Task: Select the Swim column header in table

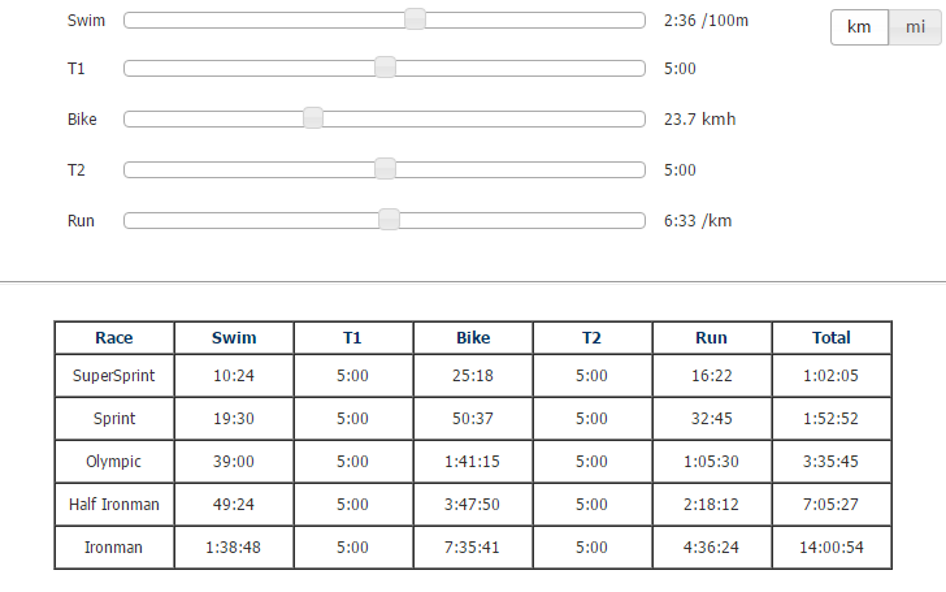Action: (x=234, y=338)
